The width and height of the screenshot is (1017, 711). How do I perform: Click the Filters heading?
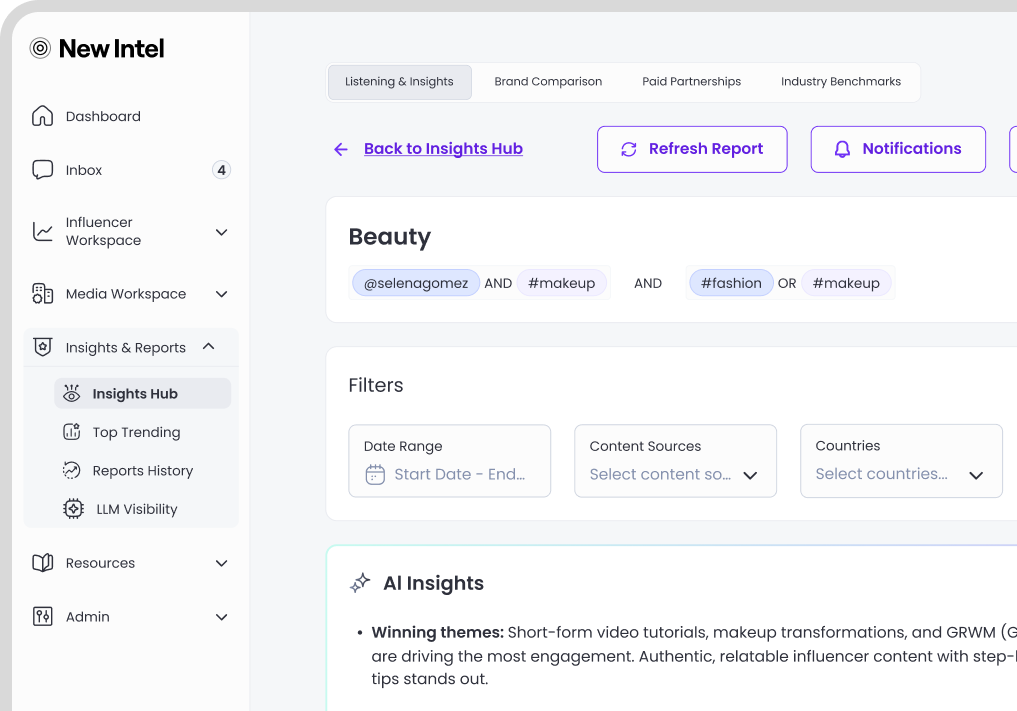coord(376,385)
